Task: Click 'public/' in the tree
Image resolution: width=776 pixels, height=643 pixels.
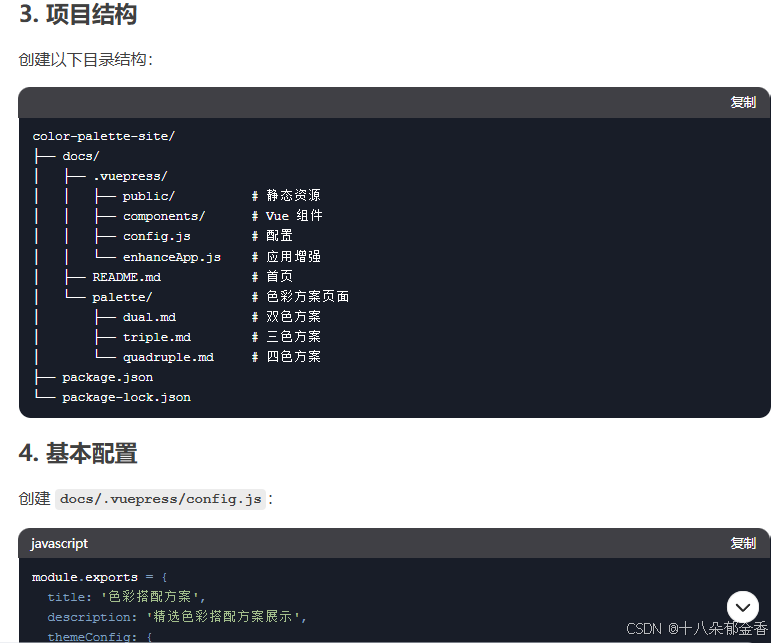Action: point(149,197)
